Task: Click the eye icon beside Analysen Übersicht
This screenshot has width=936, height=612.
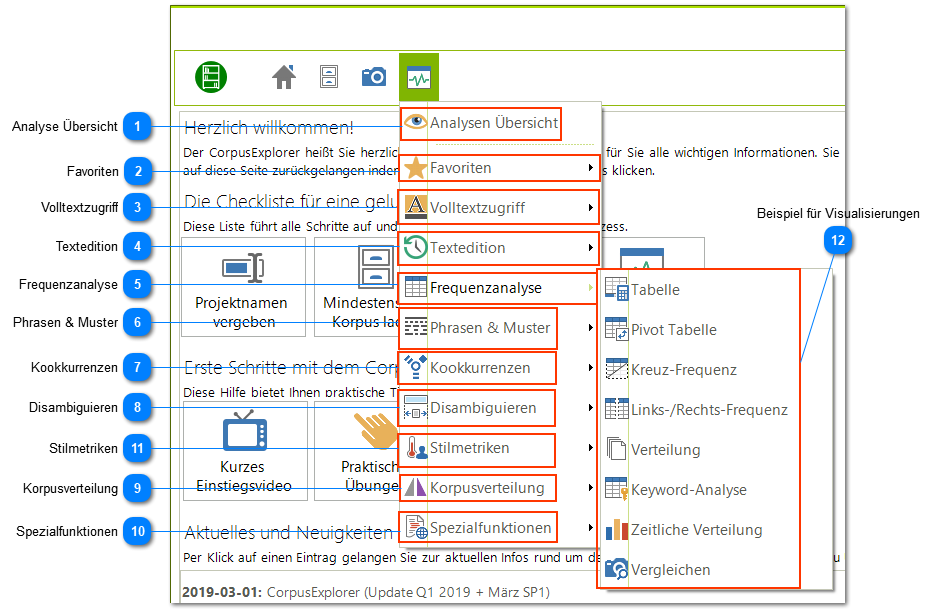Action: click(415, 122)
